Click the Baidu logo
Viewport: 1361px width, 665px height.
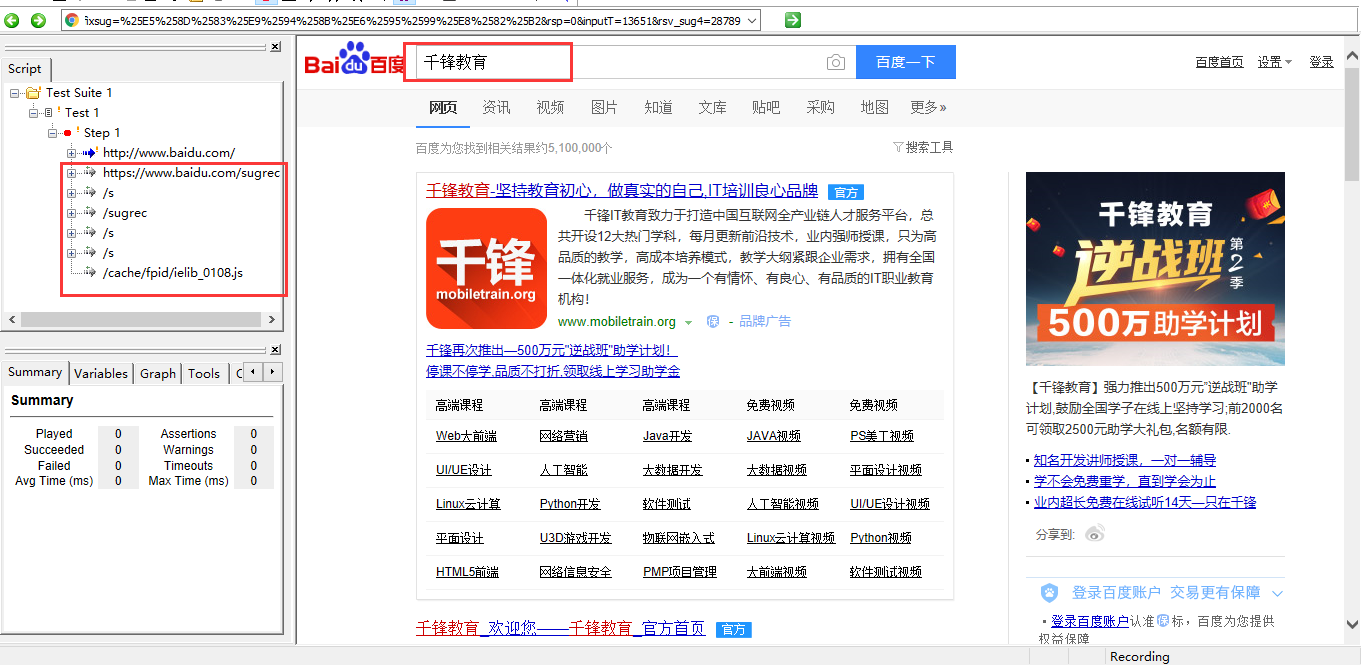click(354, 60)
